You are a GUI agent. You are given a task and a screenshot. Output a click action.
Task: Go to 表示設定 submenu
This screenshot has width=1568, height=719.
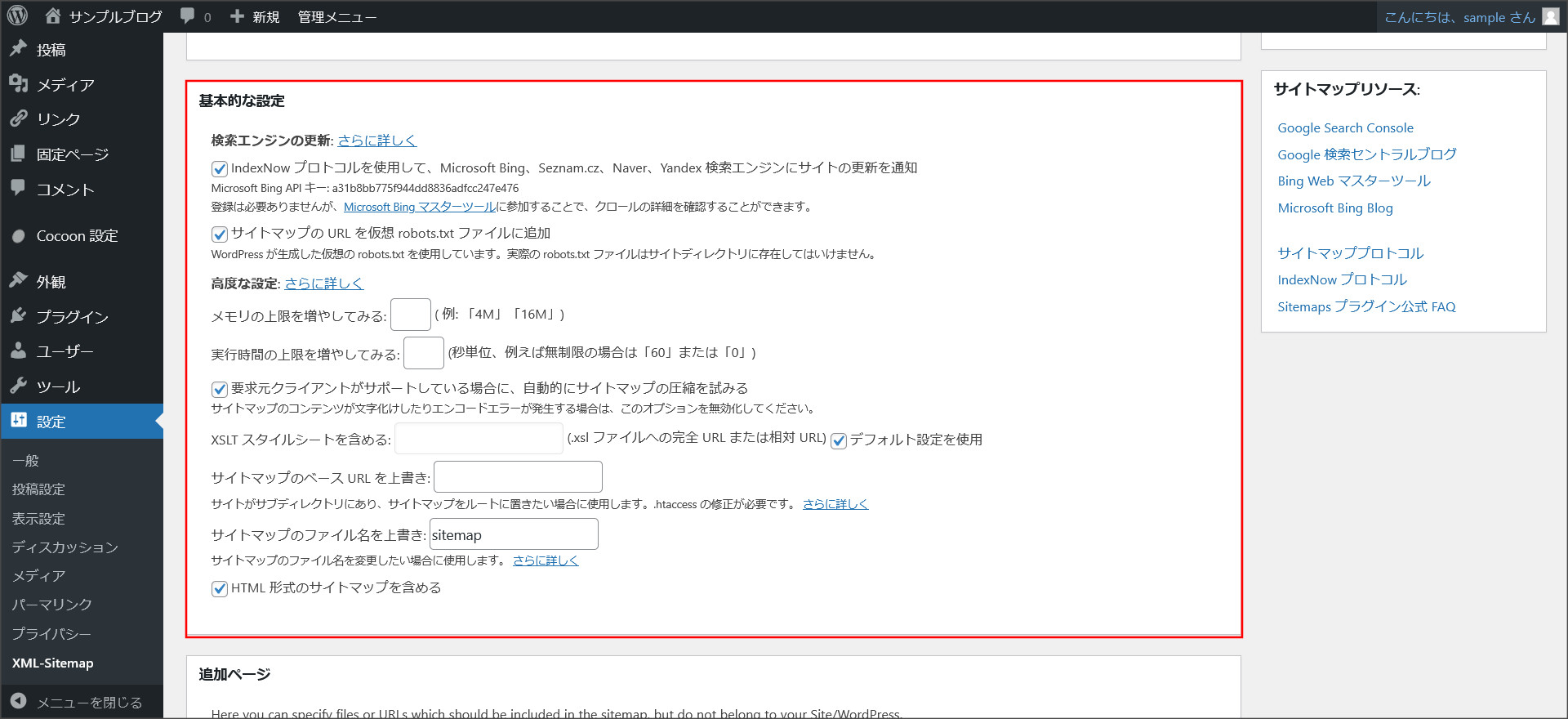point(38,518)
